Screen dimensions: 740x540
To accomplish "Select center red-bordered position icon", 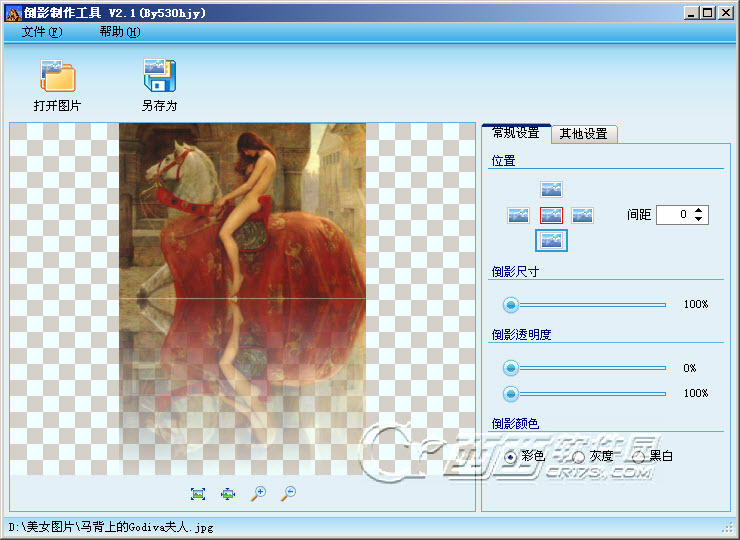I will pyautogui.click(x=551, y=215).
